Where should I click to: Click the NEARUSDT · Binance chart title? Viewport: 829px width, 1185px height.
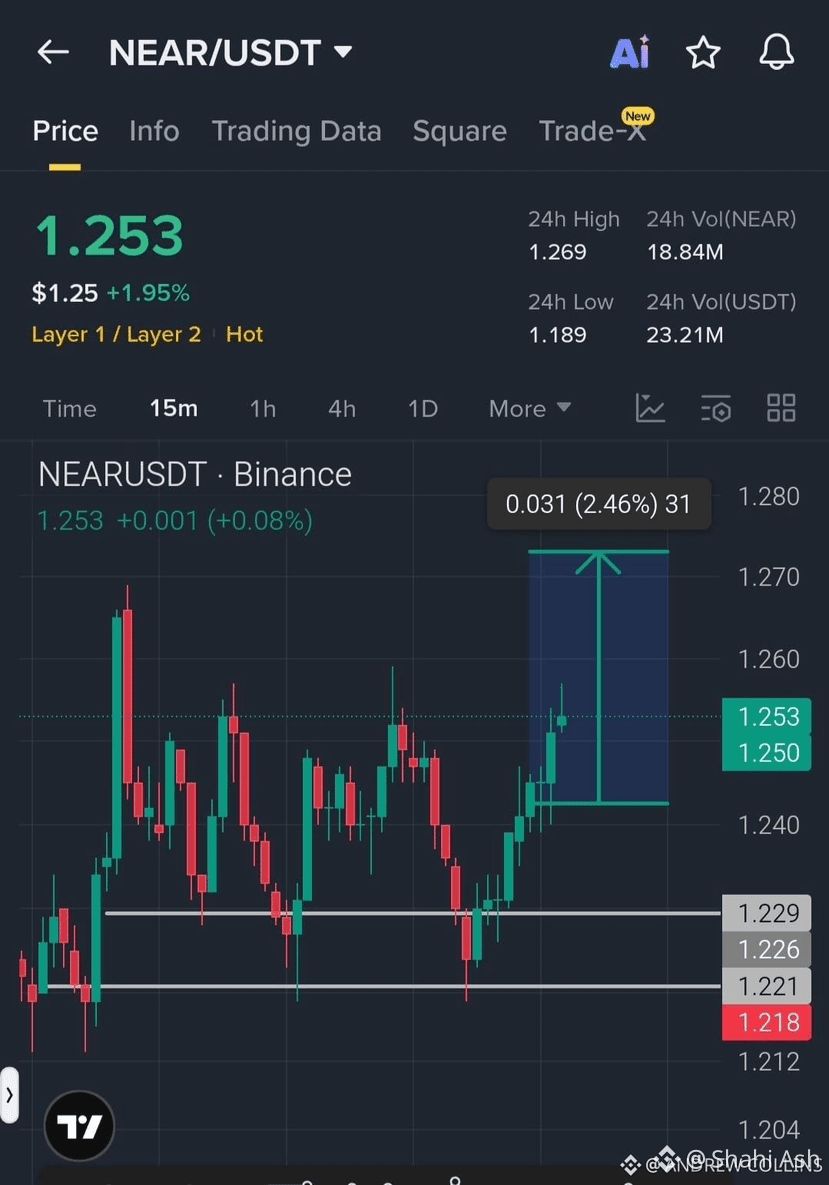(x=195, y=475)
